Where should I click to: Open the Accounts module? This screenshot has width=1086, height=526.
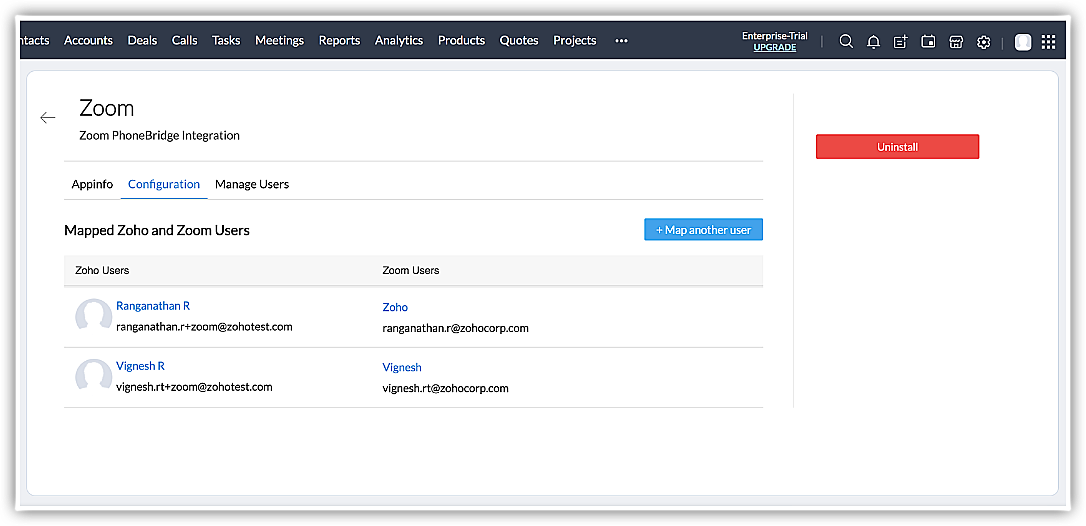point(88,40)
